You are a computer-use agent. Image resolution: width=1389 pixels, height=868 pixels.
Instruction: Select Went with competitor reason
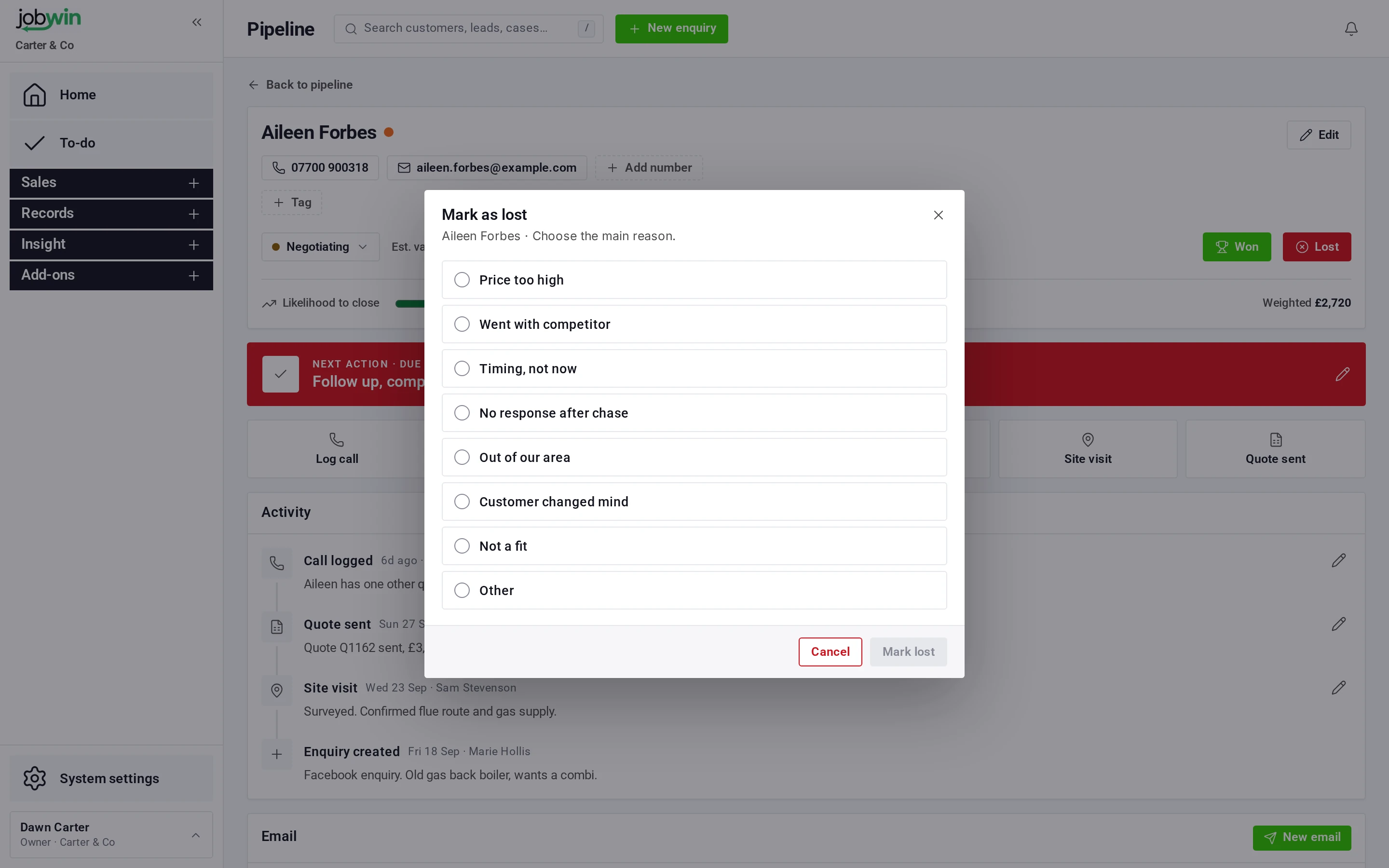694,324
